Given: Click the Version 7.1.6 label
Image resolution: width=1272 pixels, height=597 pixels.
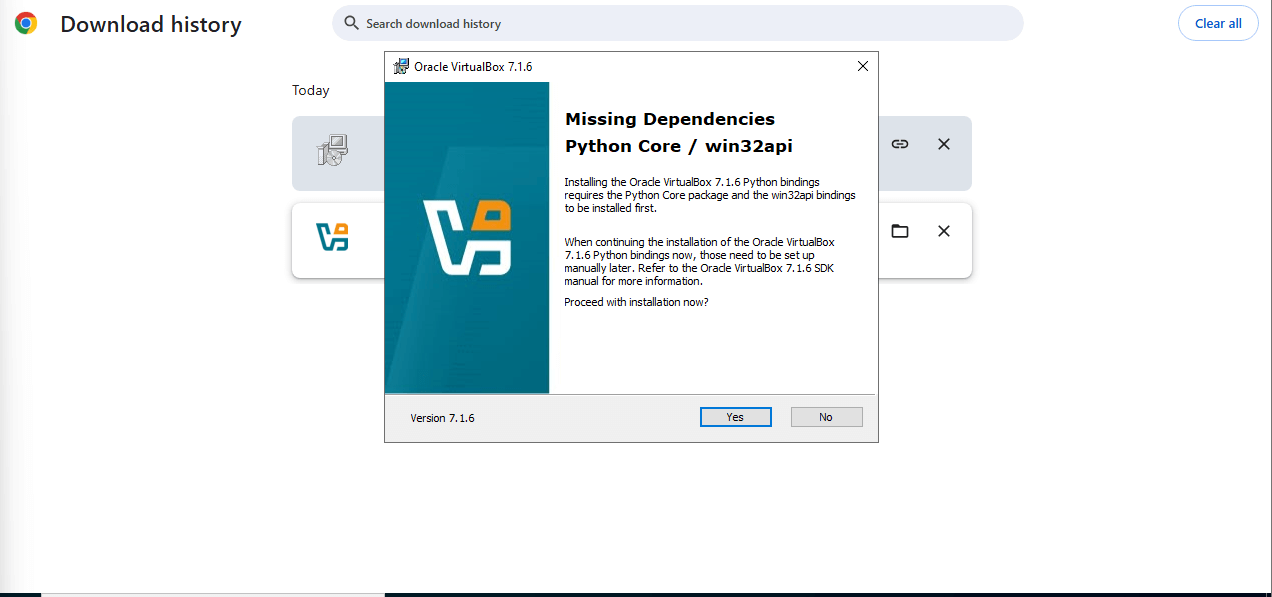Looking at the screenshot, I should (x=442, y=418).
